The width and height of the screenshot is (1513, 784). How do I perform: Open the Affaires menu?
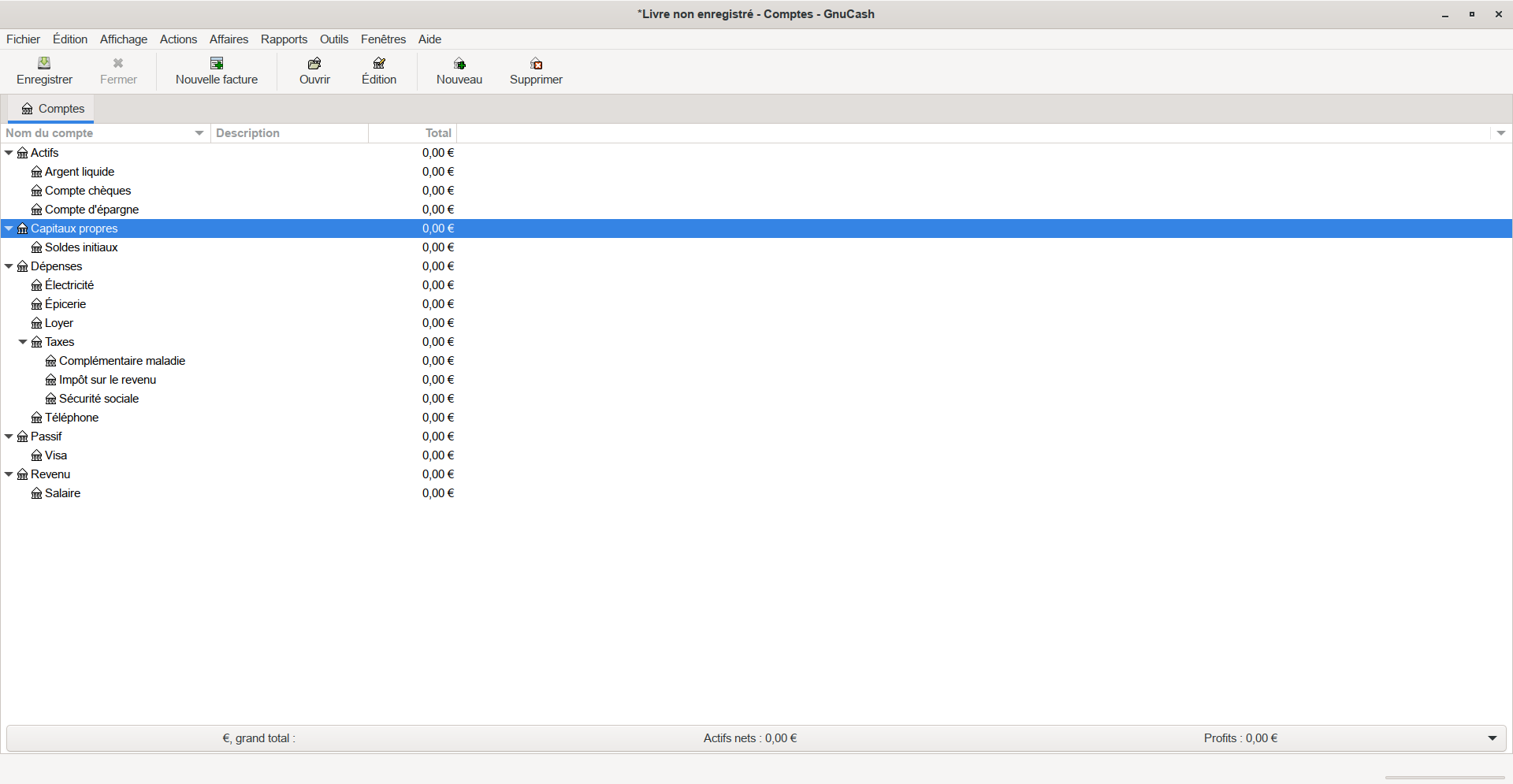[x=229, y=39]
